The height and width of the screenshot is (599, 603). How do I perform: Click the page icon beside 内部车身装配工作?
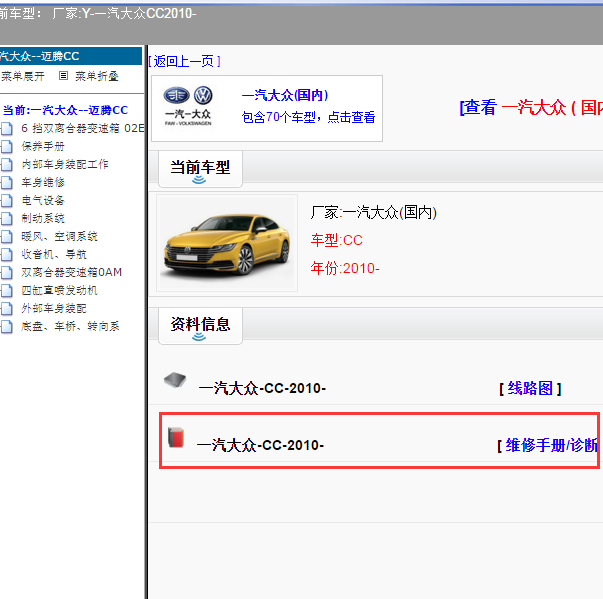(7, 165)
